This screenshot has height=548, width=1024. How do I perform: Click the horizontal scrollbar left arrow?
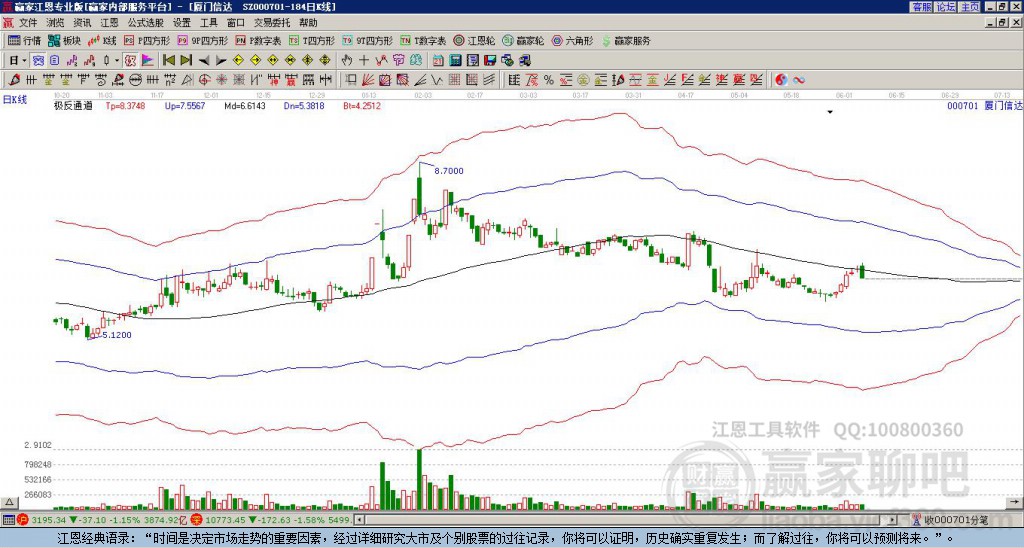359,520
